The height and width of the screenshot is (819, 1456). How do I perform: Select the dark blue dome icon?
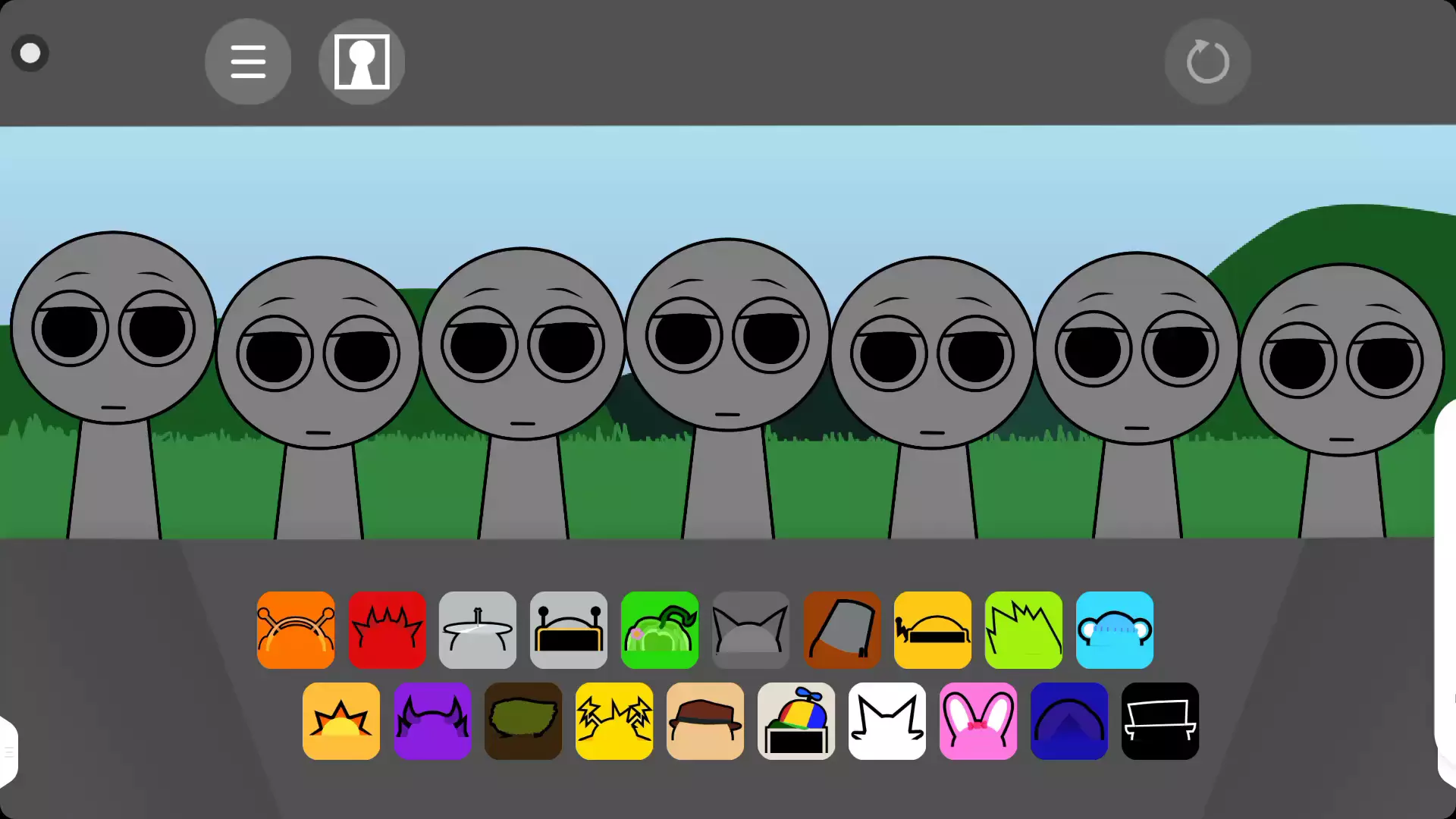[1069, 721]
